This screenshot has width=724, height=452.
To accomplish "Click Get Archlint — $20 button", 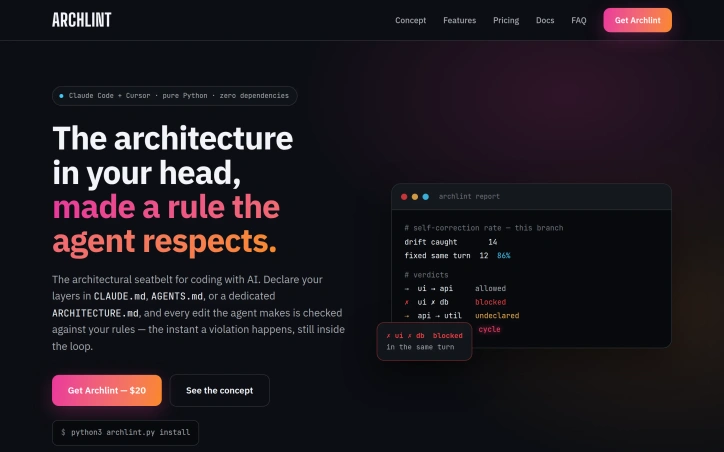I will pos(107,391).
